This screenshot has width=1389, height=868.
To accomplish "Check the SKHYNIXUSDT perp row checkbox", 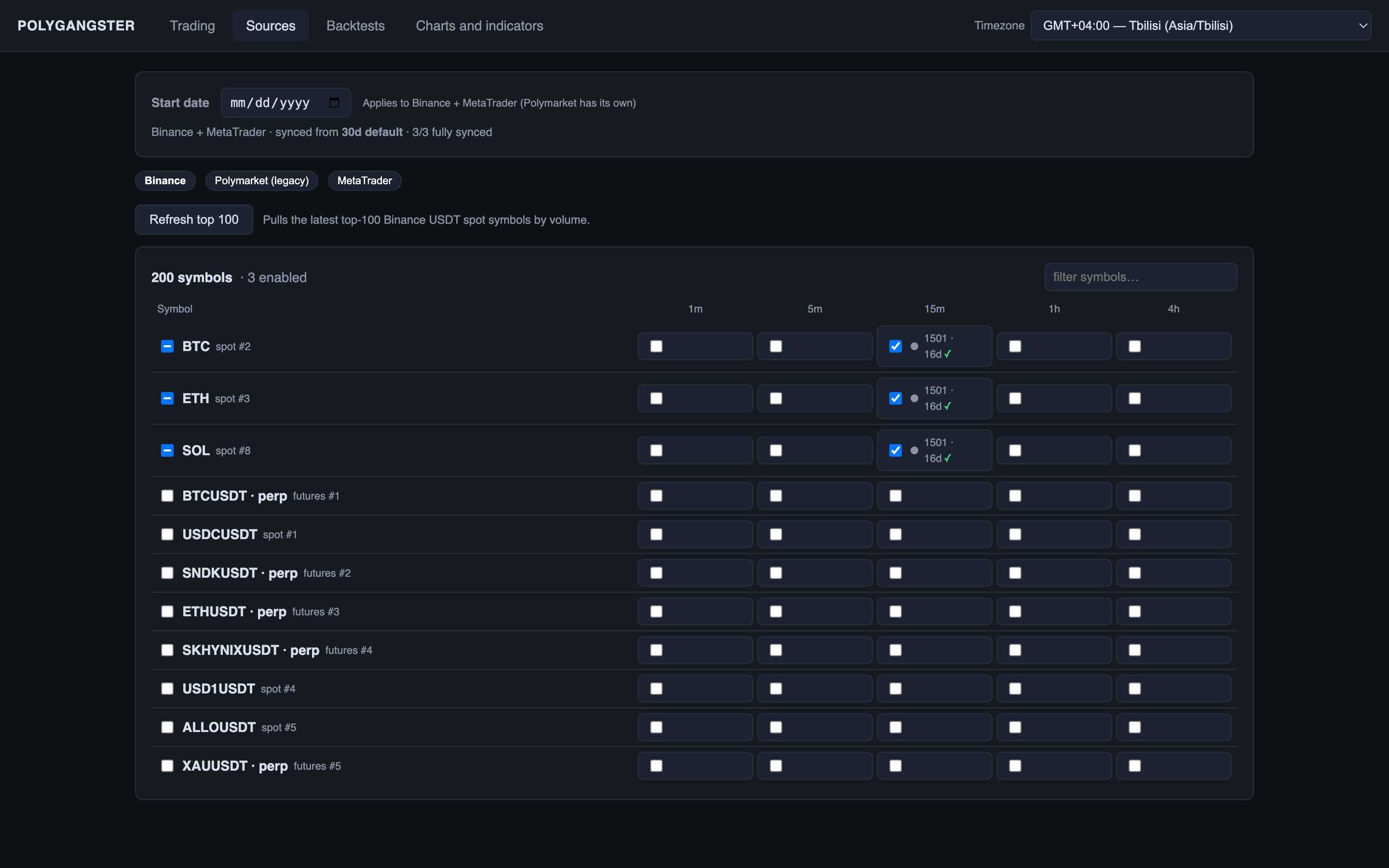I will pos(167,650).
